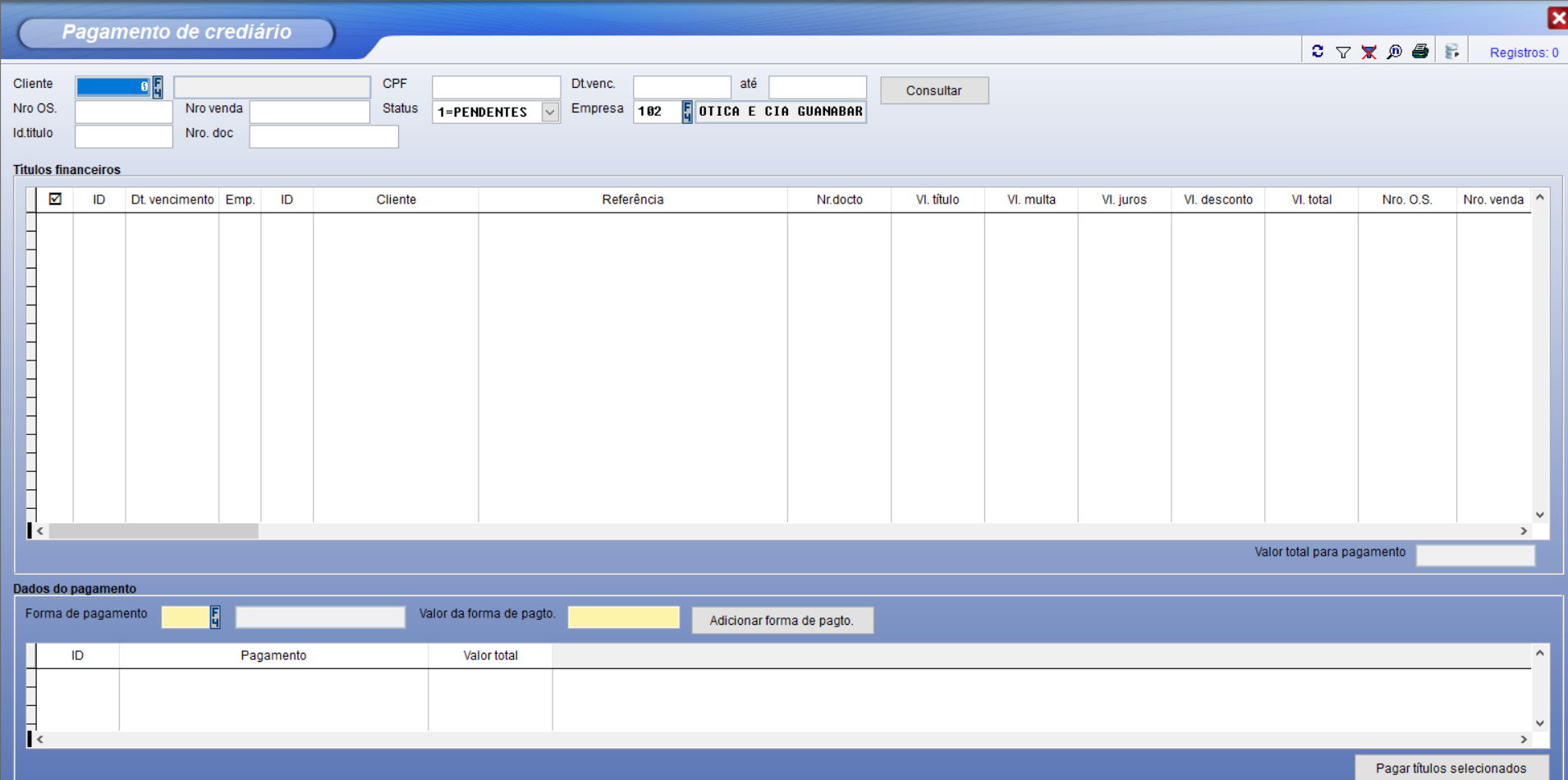The width and height of the screenshot is (1568, 780).
Task: Click the Vl. total column header
Action: coord(1311,200)
